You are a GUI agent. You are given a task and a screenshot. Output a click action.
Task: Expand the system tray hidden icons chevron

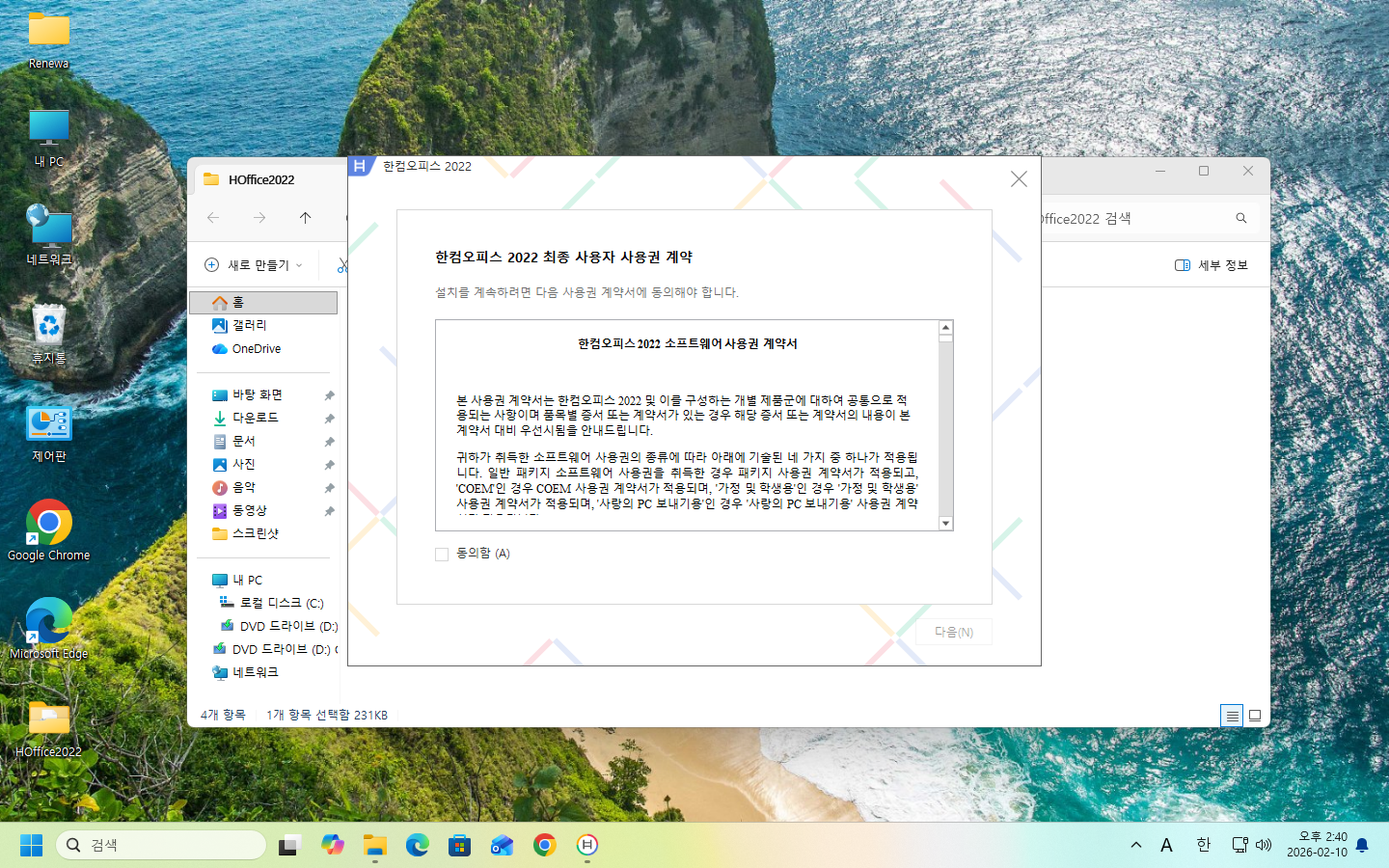(1135, 845)
